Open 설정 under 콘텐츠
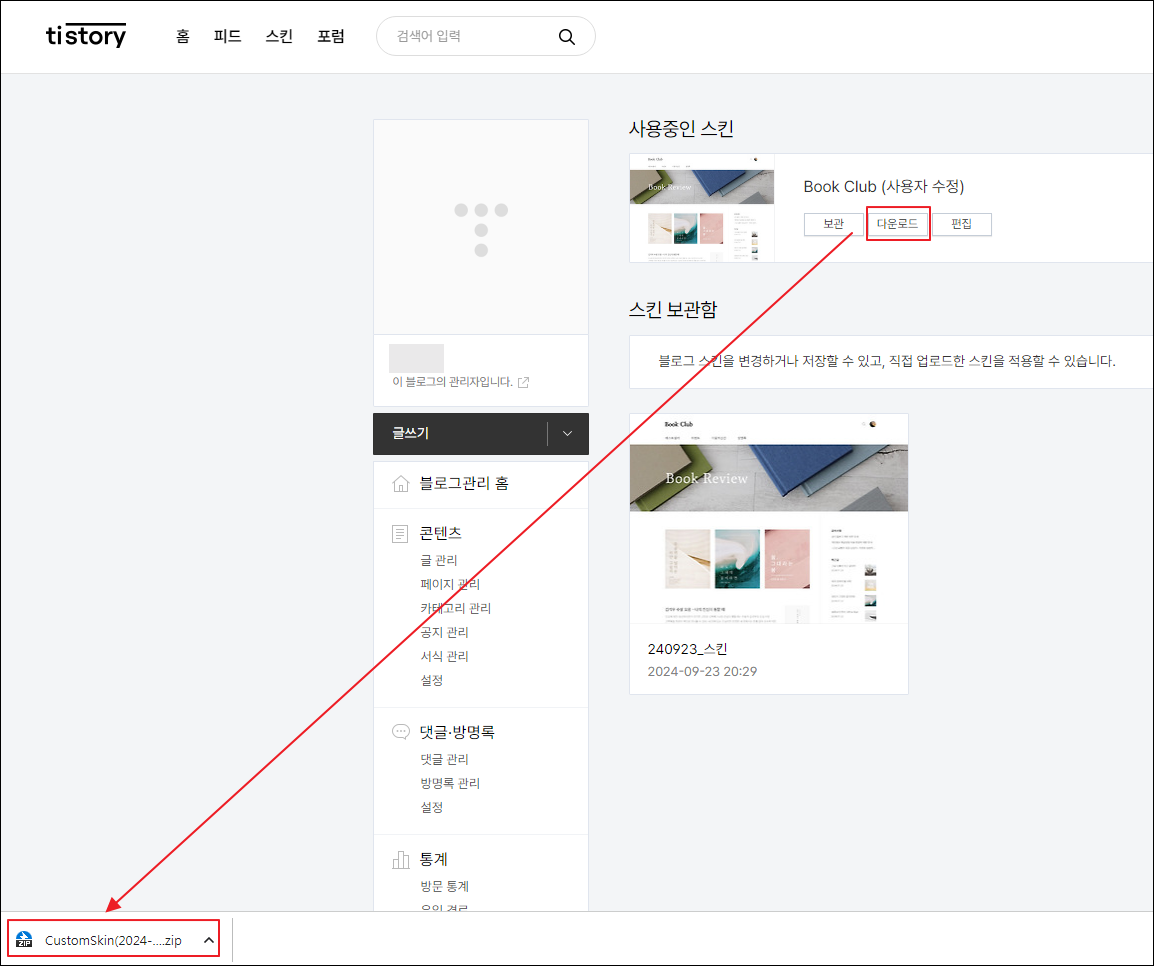 point(431,680)
